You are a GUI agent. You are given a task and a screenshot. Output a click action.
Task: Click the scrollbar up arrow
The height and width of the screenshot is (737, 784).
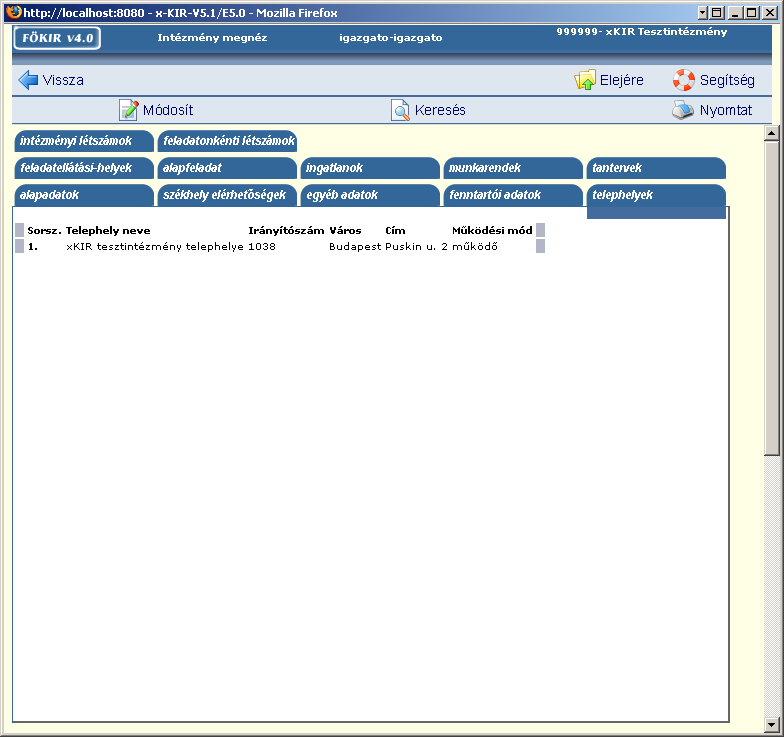(772, 134)
